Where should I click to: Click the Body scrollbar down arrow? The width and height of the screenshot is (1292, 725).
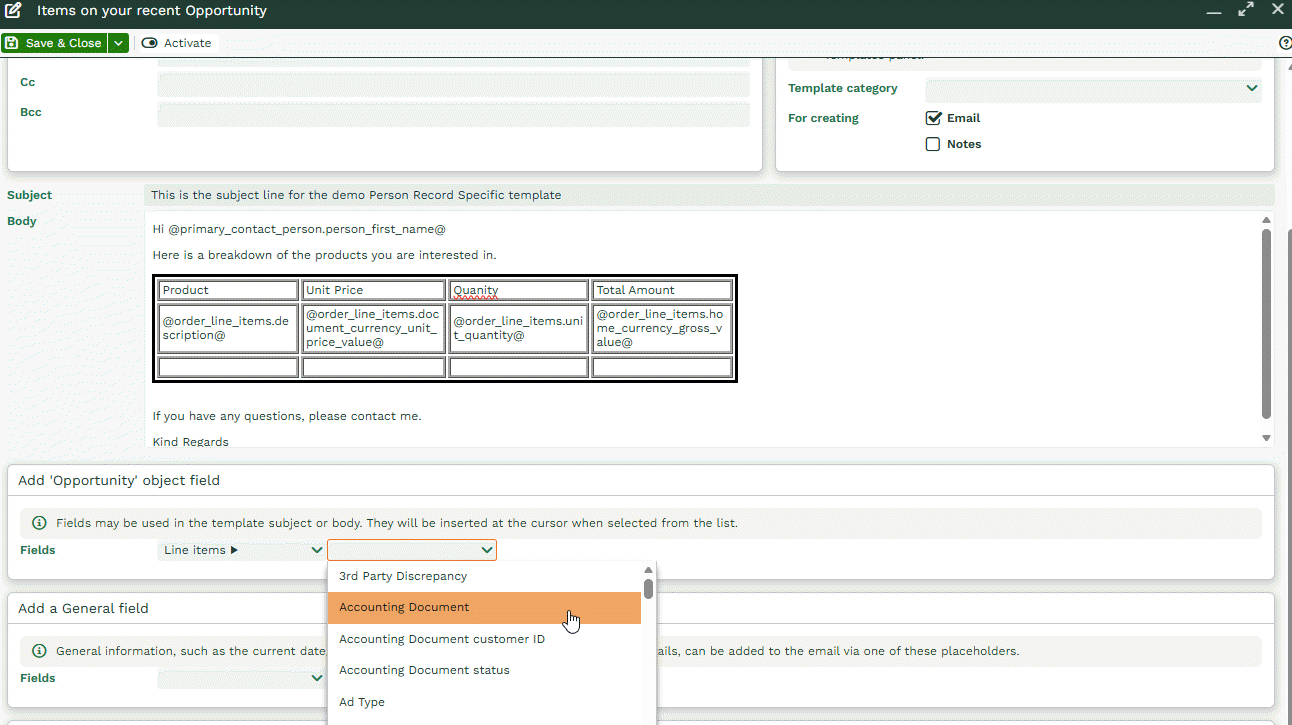click(x=1267, y=438)
